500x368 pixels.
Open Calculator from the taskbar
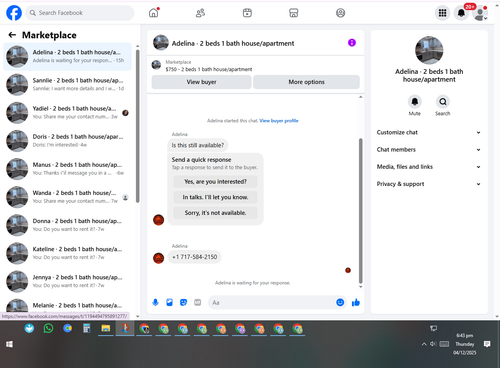(87, 329)
